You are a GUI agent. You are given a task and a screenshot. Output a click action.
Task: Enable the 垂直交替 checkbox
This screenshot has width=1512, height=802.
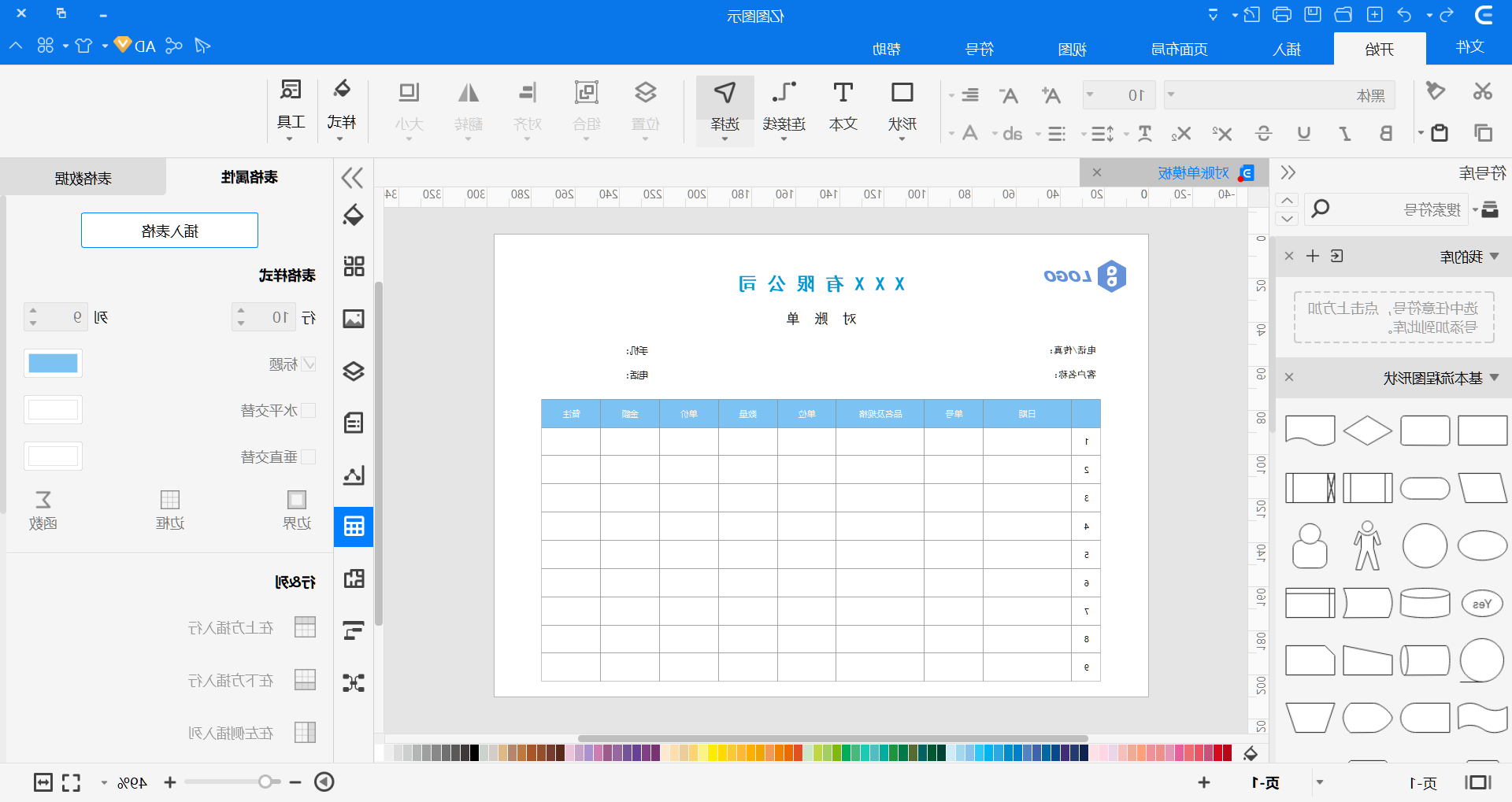309,456
